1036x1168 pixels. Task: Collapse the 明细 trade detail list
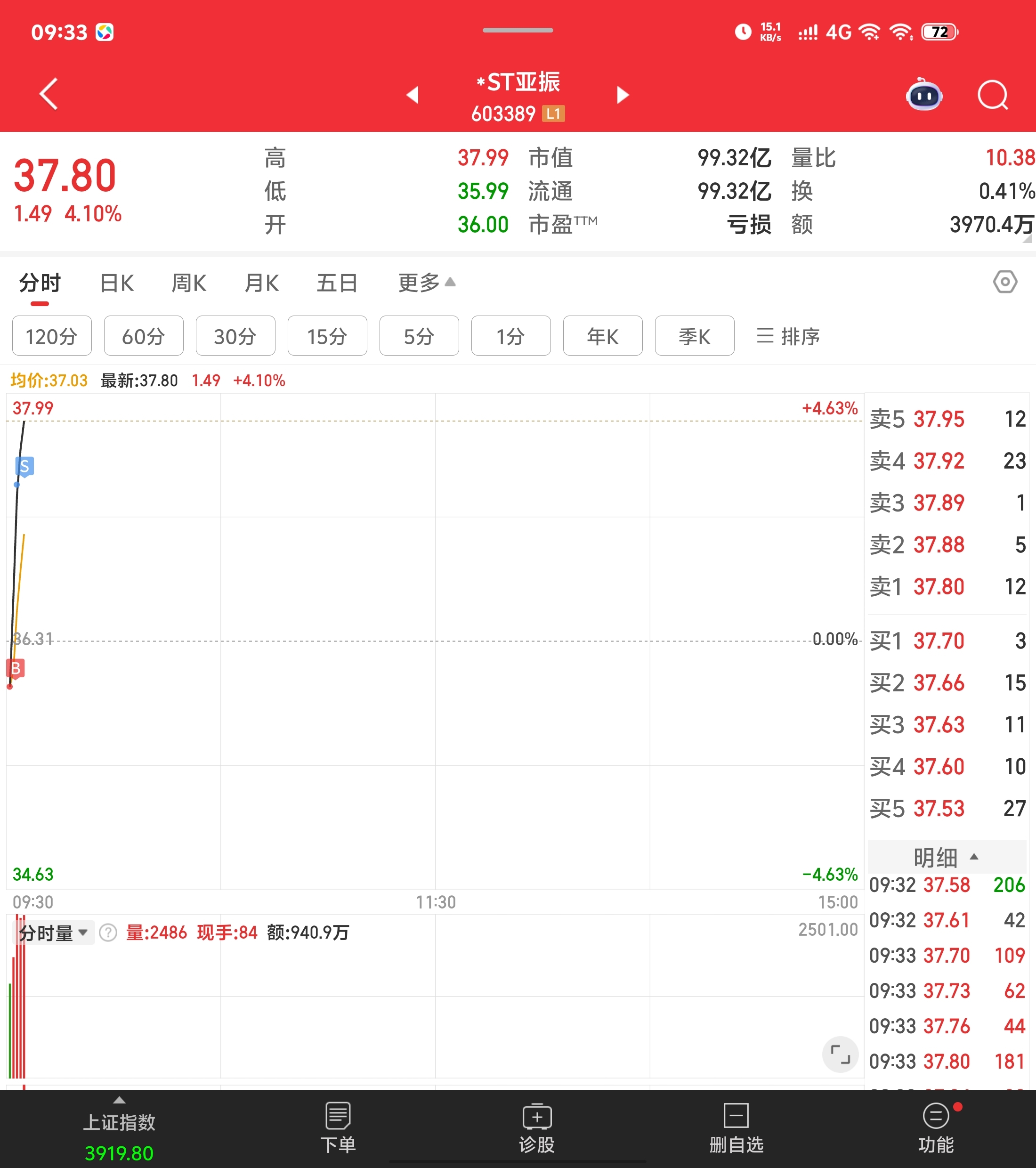coord(946,857)
